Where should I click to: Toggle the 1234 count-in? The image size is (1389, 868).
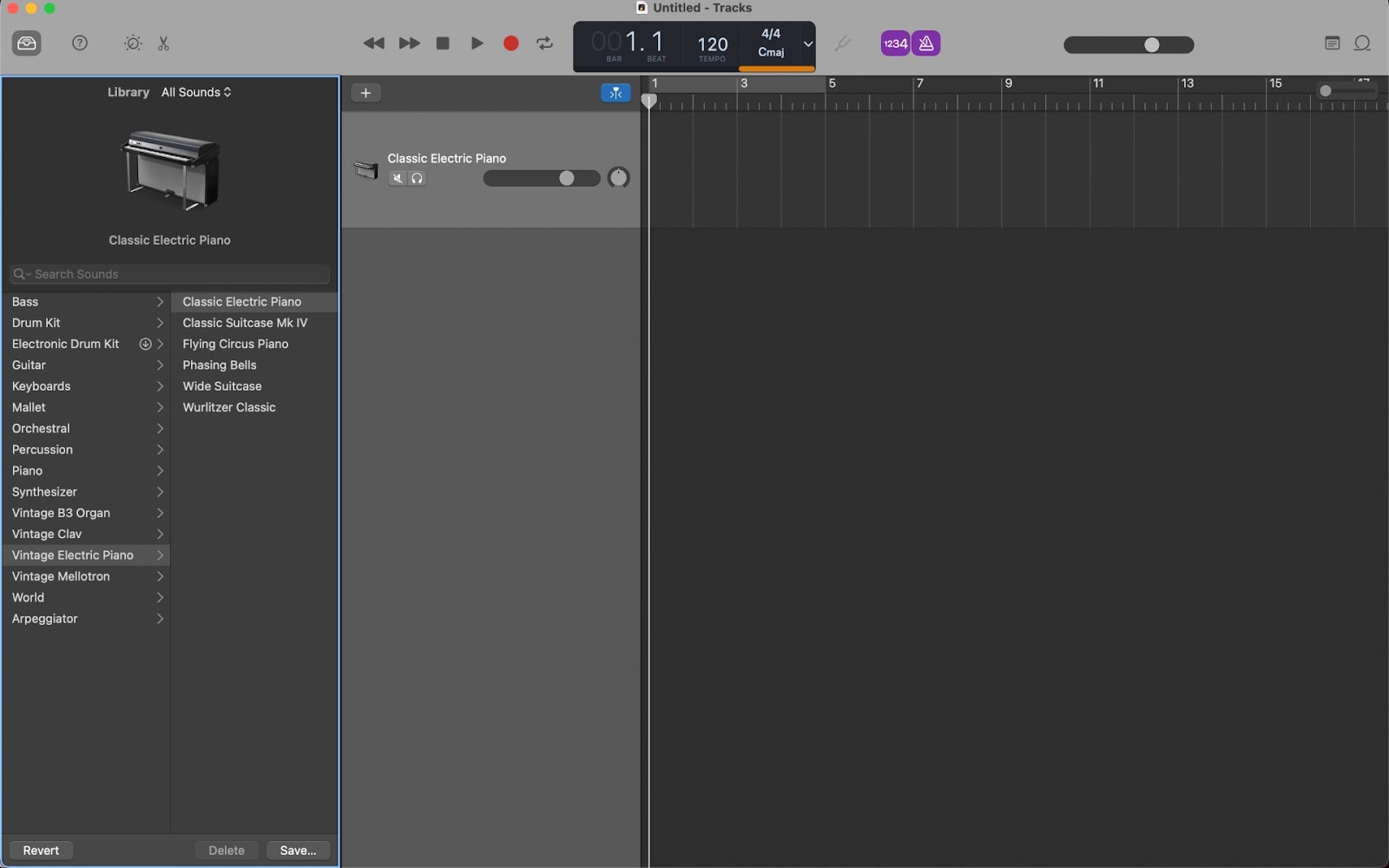click(x=895, y=43)
